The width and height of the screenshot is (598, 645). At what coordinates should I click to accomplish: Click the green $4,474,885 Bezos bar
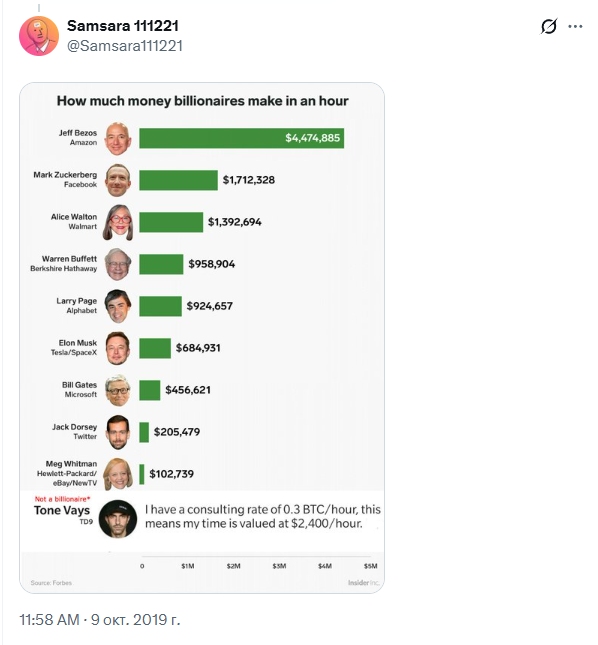(241, 138)
